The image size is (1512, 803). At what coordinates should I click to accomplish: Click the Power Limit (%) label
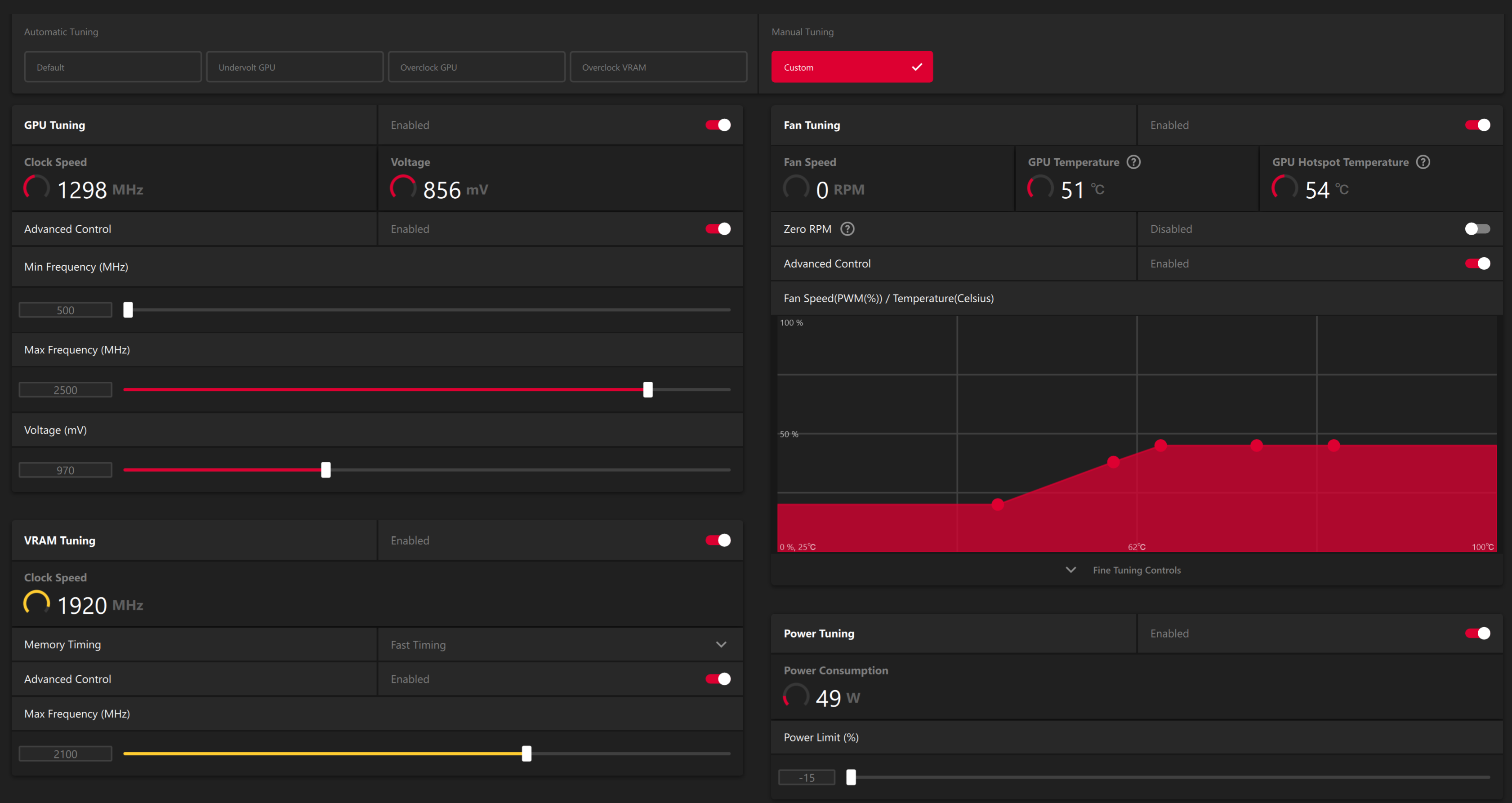821,737
